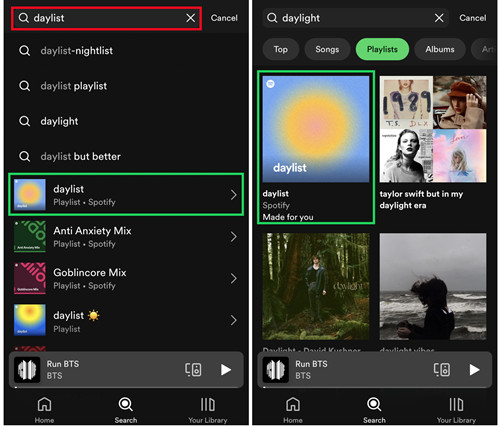Image resolution: width=500 pixels, height=428 pixels.
Task: Open taylor swift but in my daylight era playlist
Action: click(433, 143)
